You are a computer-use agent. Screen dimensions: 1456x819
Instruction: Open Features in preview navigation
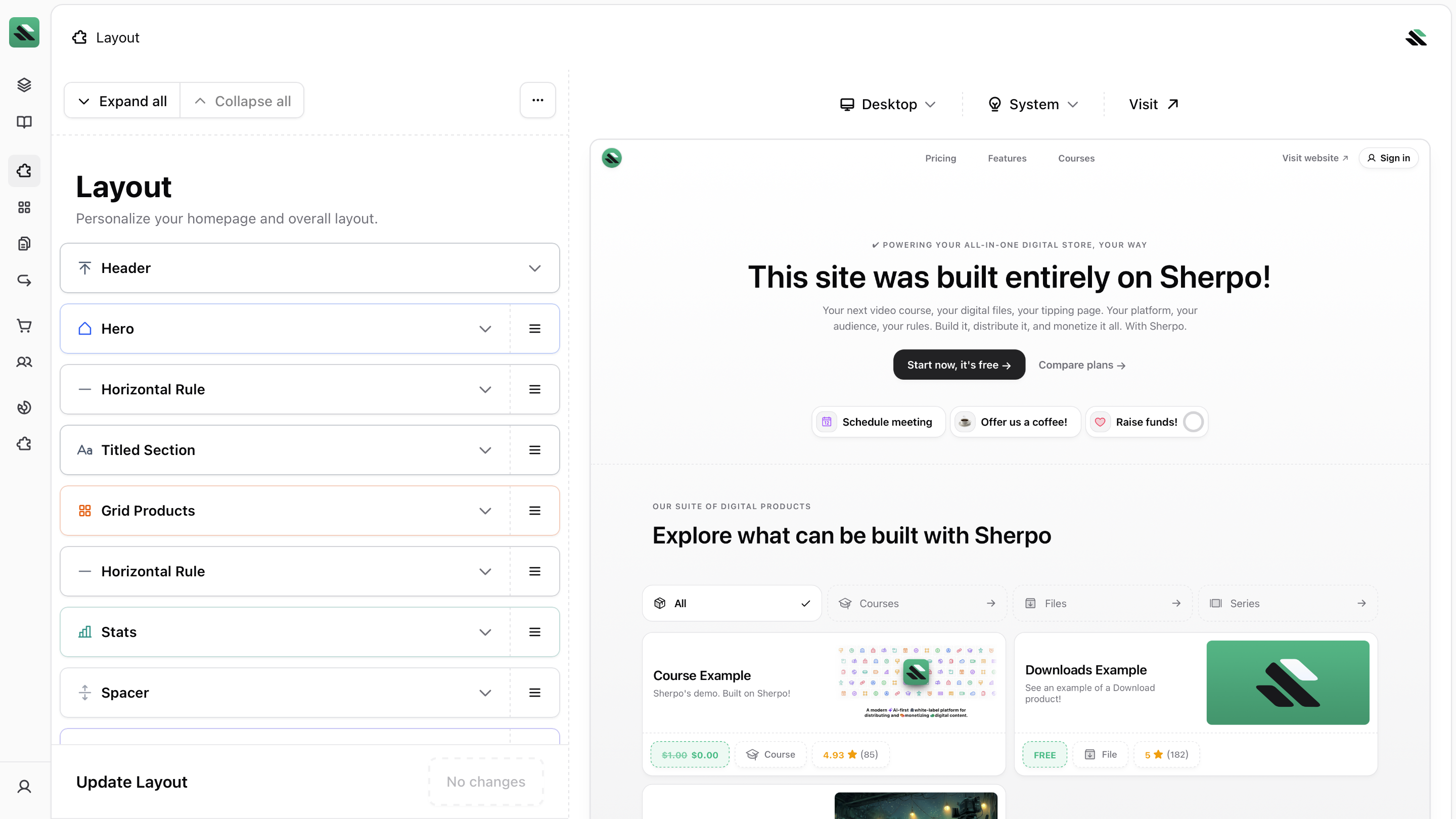click(1007, 158)
